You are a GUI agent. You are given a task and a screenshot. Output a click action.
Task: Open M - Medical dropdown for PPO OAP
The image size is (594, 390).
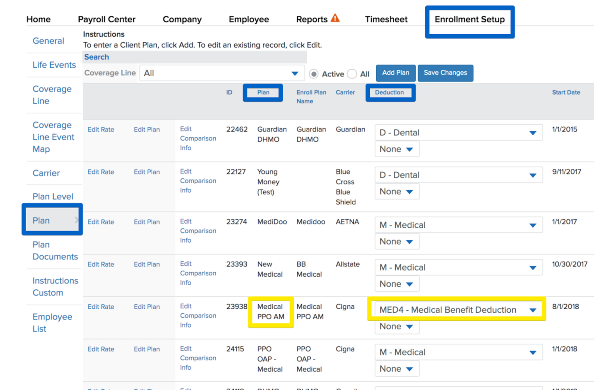coord(458,352)
